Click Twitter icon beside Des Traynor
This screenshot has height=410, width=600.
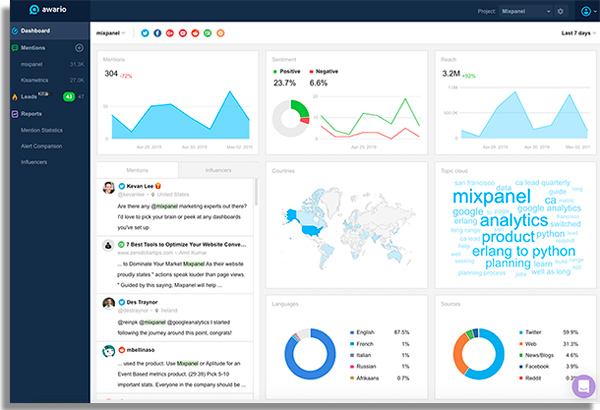122,302
